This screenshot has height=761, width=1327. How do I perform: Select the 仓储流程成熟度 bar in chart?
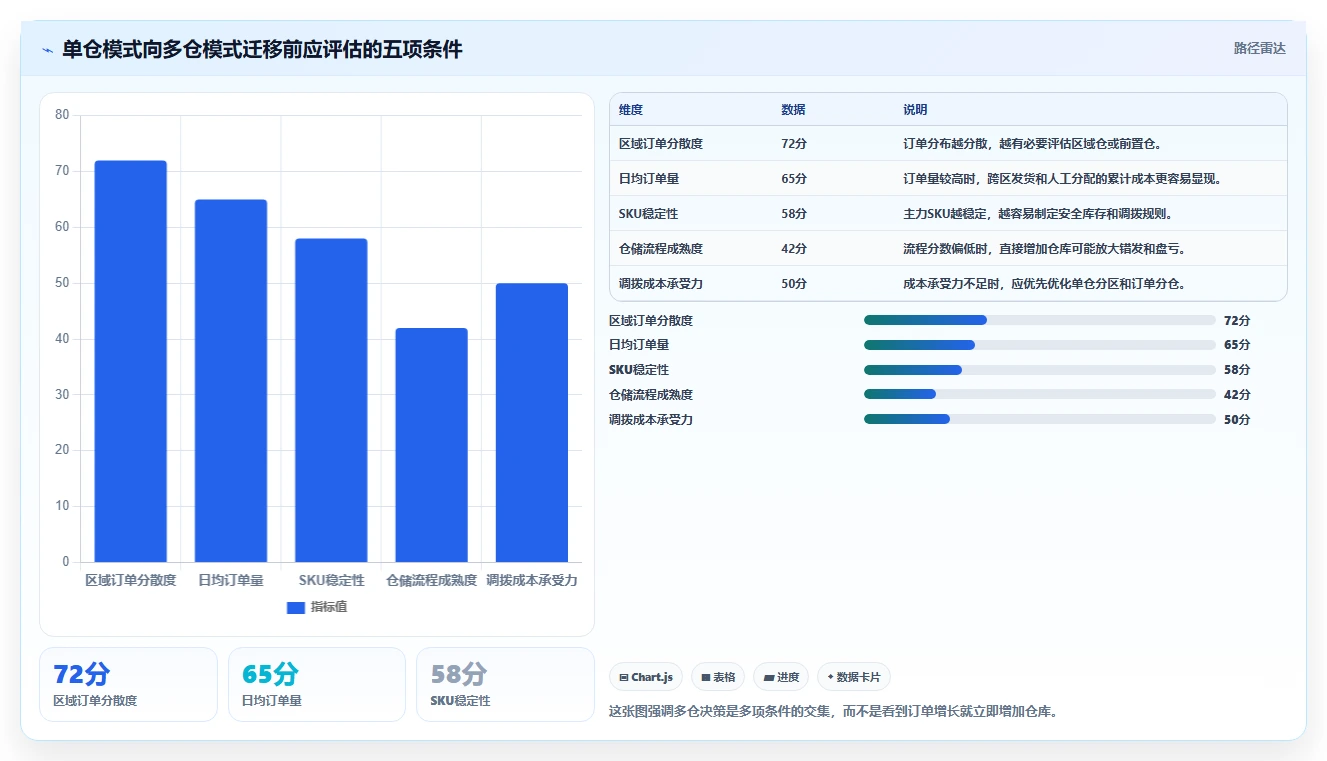click(x=431, y=445)
